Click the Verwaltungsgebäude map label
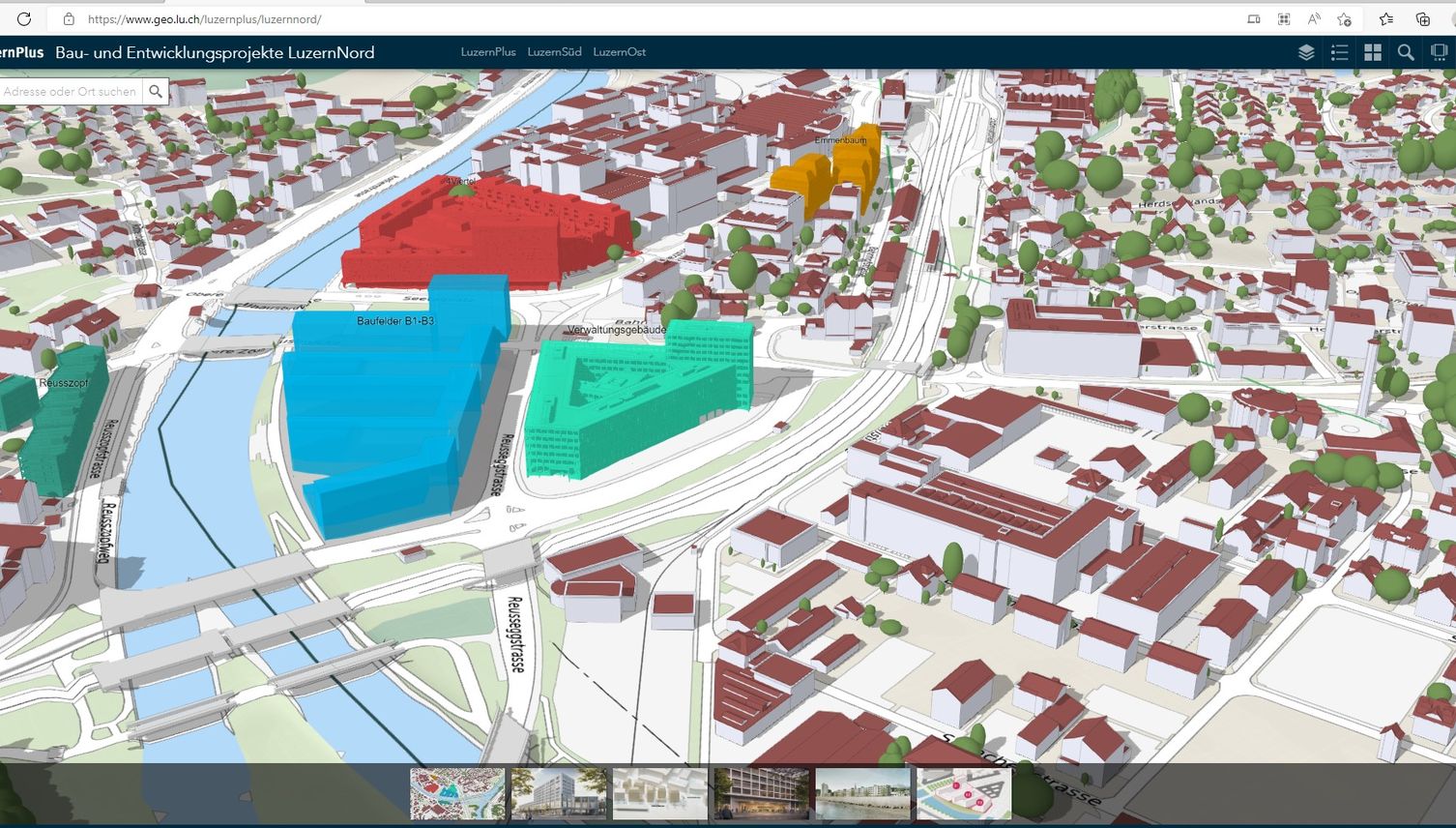Image resolution: width=1456 pixels, height=828 pixels. 617,330
